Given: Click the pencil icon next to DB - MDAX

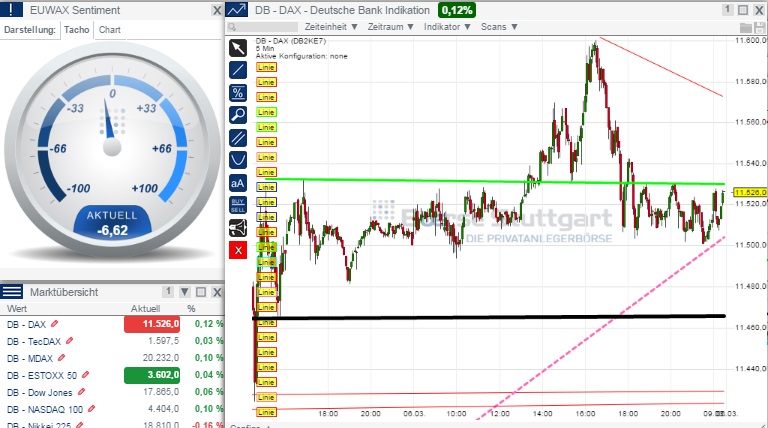Looking at the screenshot, I should point(61,358).
